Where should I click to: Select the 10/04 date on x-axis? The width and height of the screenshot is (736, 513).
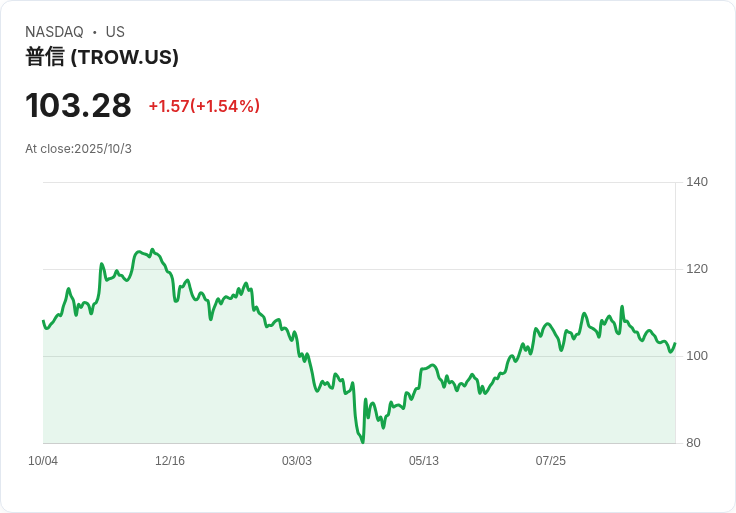(x=43, y=461)
